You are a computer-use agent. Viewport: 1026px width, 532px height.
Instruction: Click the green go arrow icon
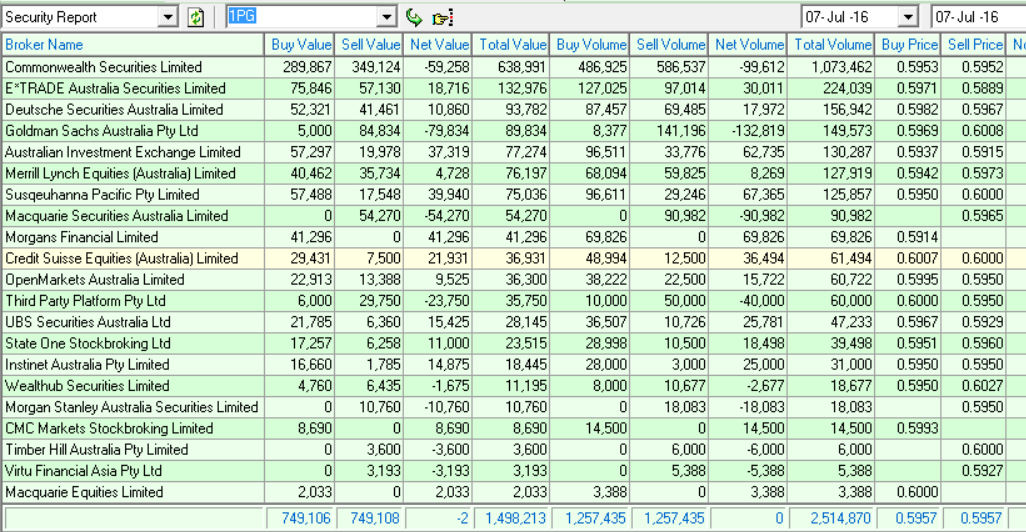[414, 18]
